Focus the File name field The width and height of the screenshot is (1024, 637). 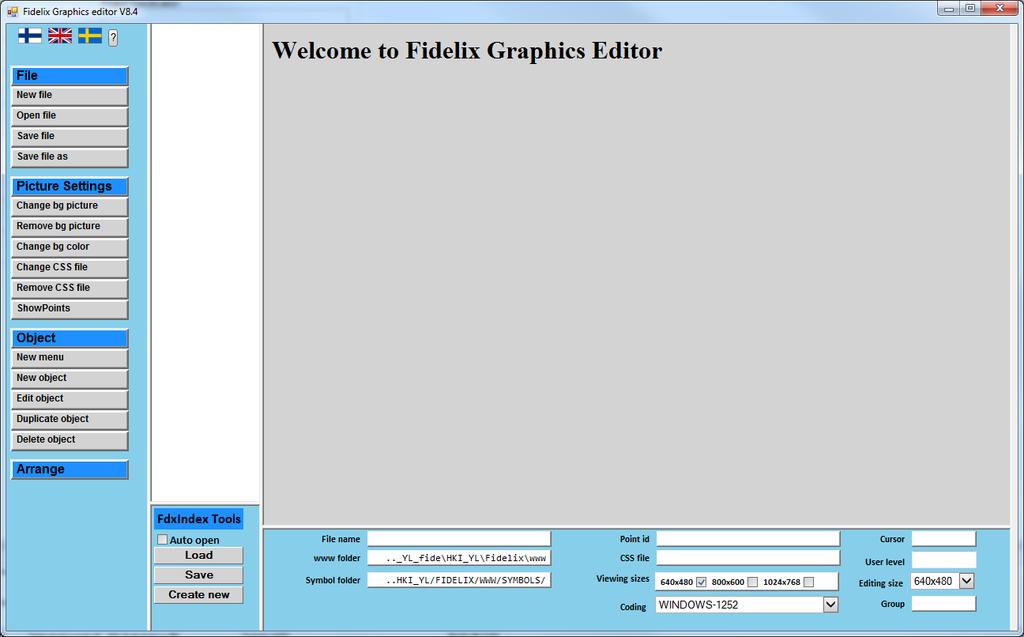tap(459, 539)
